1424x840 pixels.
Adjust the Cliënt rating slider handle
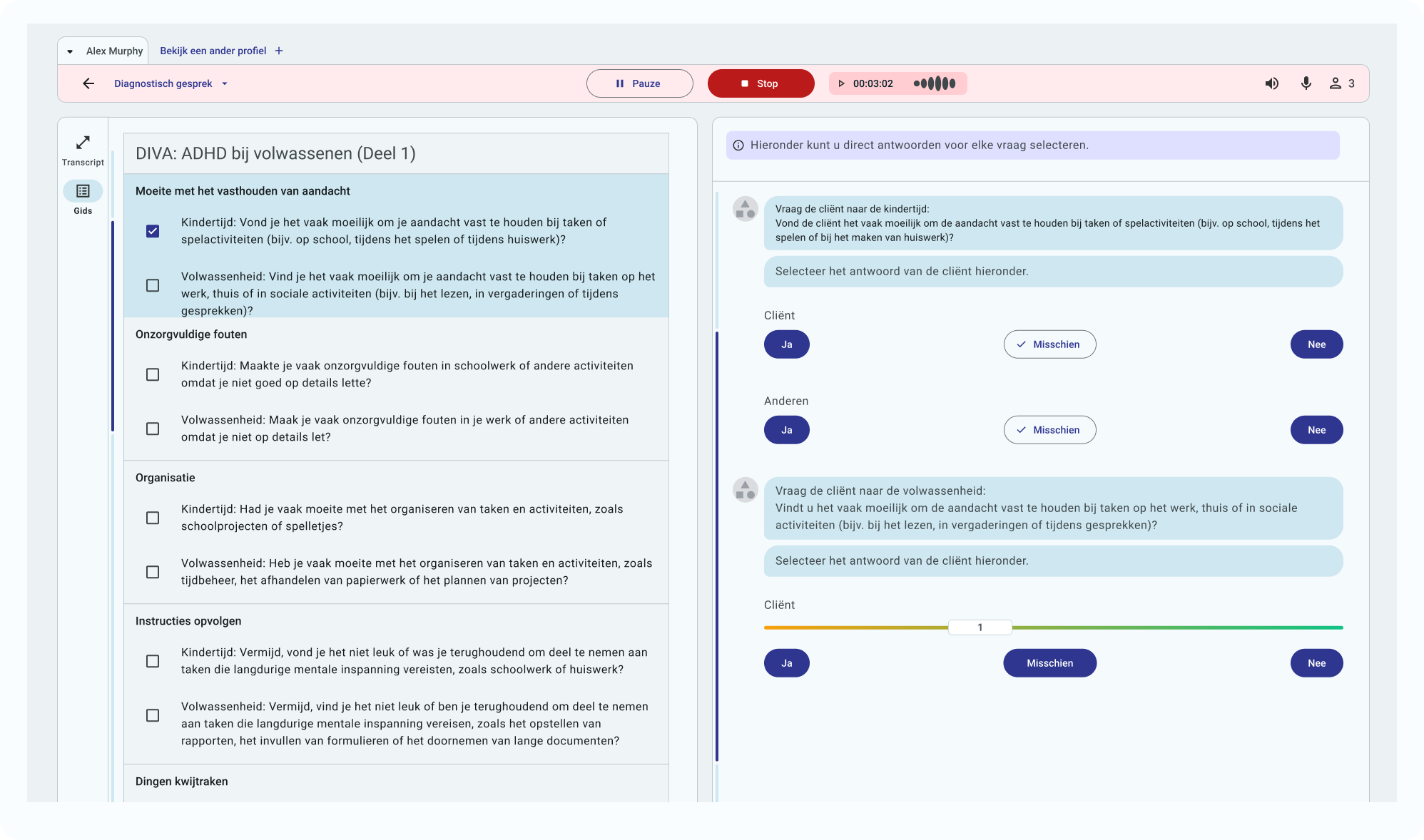[980, 628]
